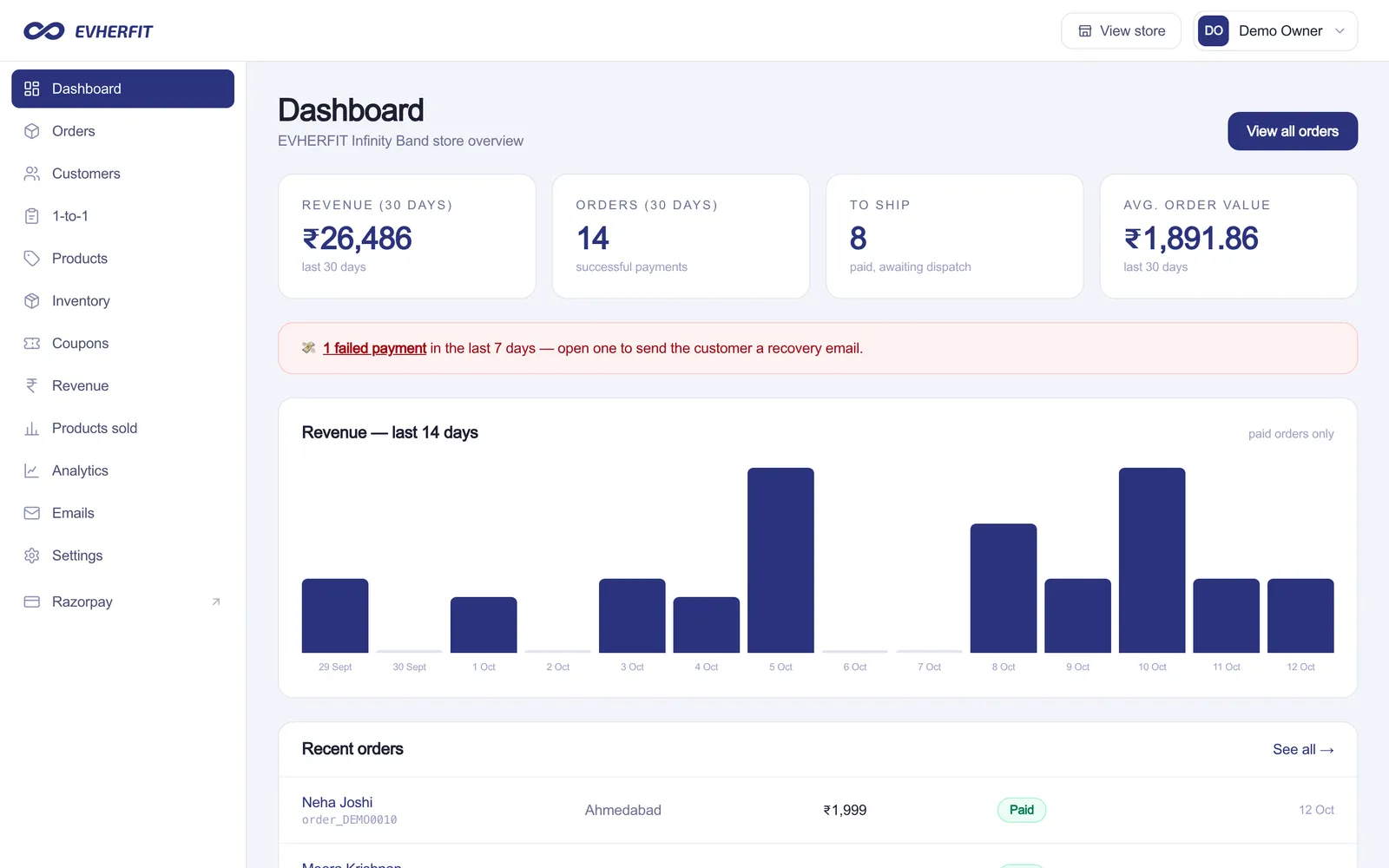Click the Razorpay card icon
This screenshot has height=868, width=1389.
(32, 602)
